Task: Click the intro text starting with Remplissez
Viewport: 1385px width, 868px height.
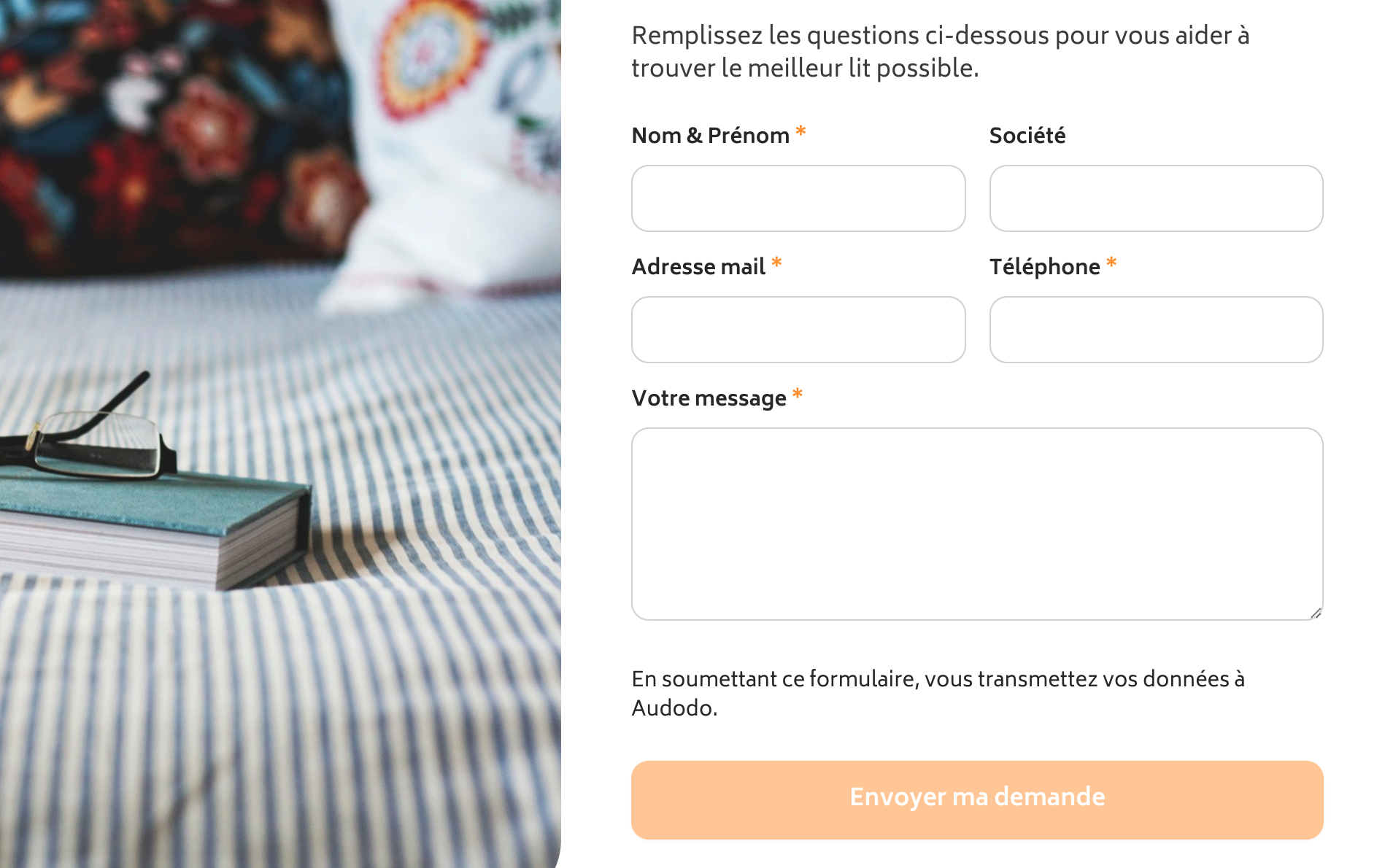Action: pos(940,51)
